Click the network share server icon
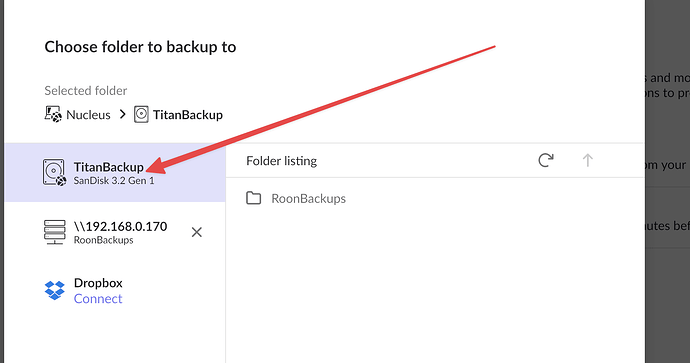This screenshot has height=363, width=690. 55,232
